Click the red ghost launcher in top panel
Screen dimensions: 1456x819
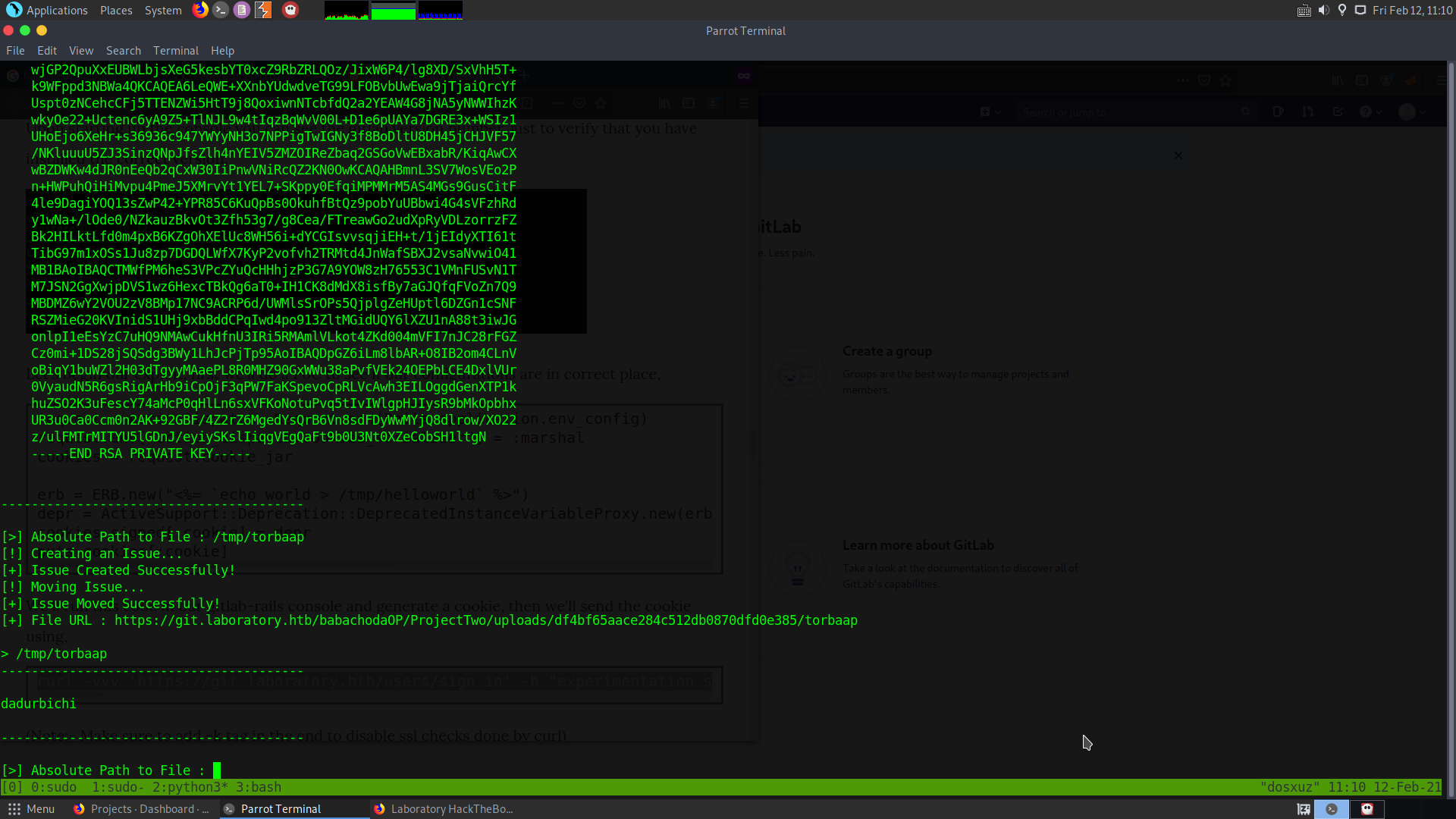290,10
